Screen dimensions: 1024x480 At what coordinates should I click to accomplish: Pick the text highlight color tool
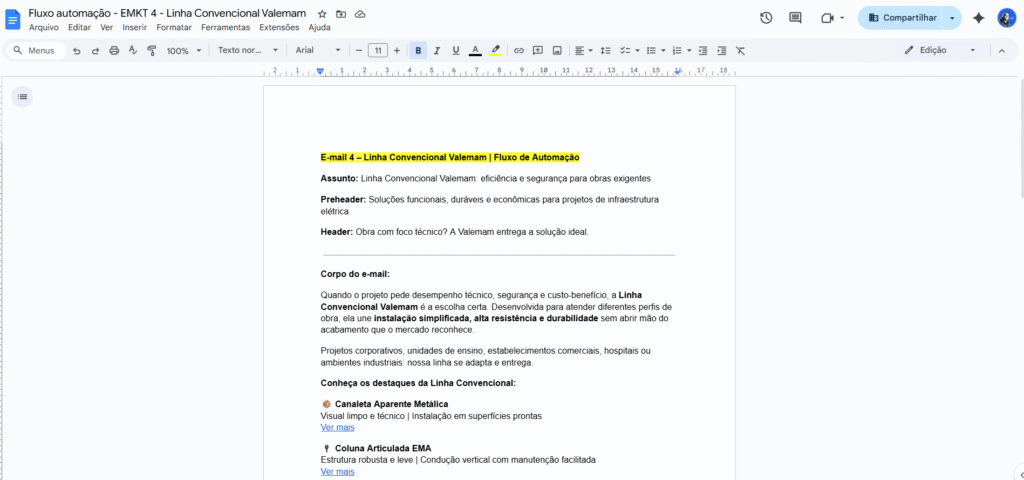tap(496, 50)
